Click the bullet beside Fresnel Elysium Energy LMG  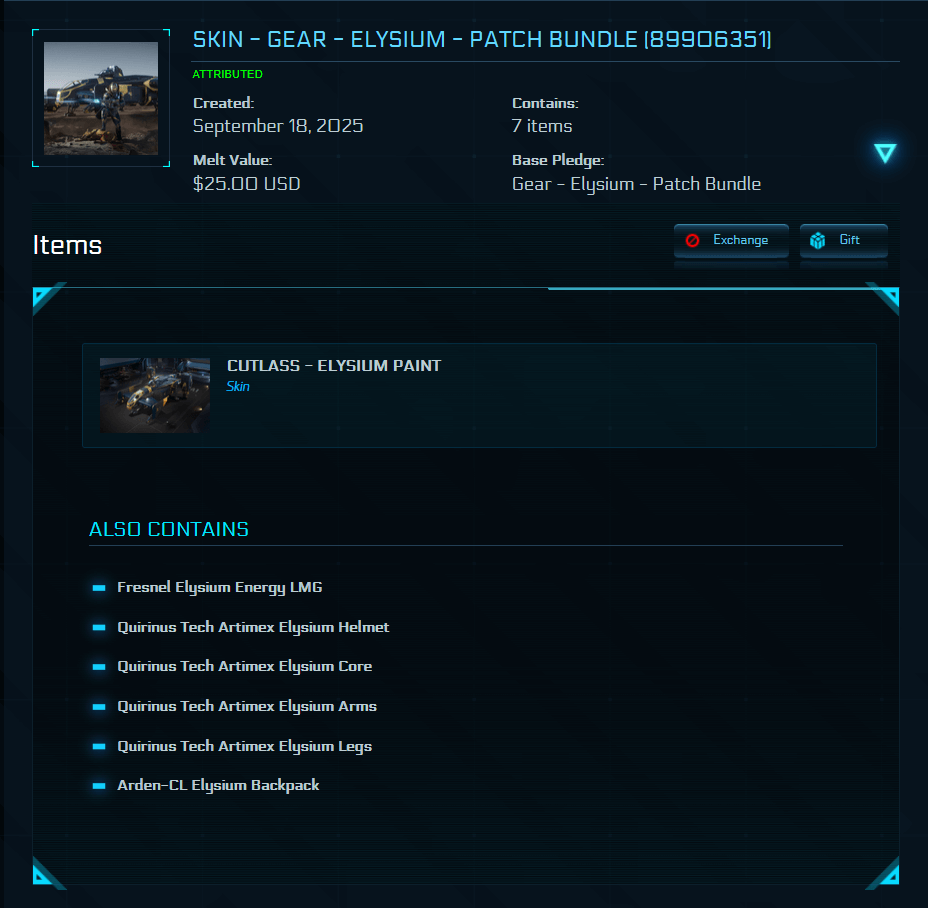point(99,588)
